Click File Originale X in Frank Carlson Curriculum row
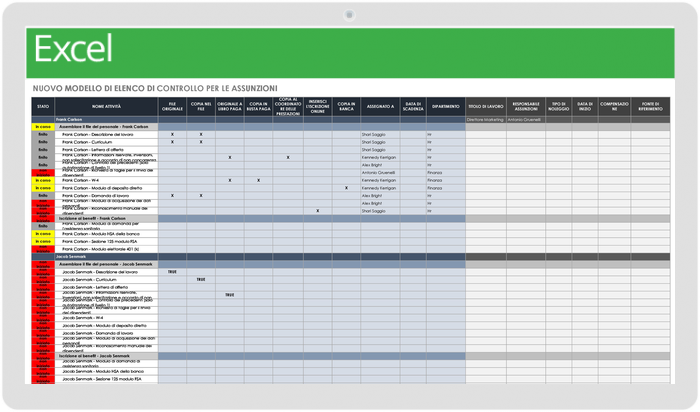Image resolution: width=700 pixels, height=412 pixels. coord(172,142)
